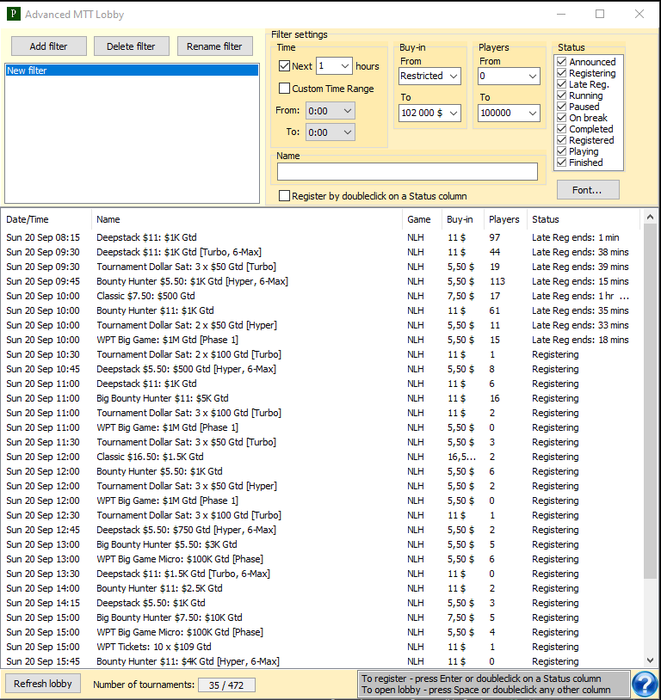Sort the list by Buy-in column header
Viewport: 661px width, 700px height.
(x=459, y=219)
